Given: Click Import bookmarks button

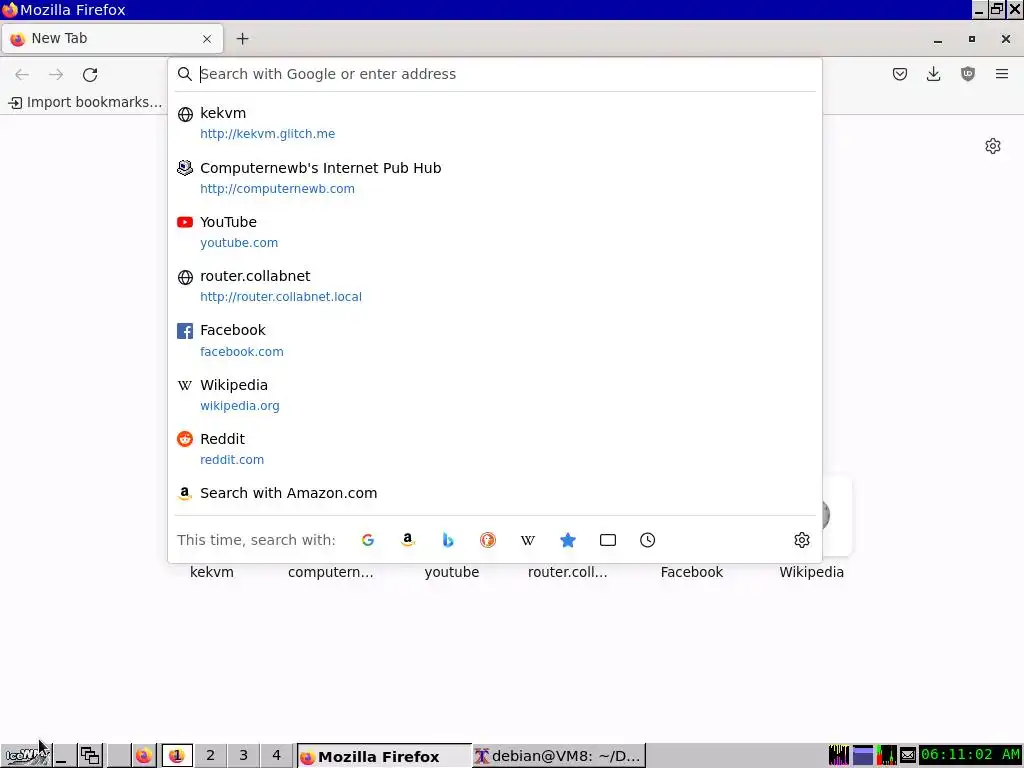Looking at the screenshot, I should tap(85, 103).
